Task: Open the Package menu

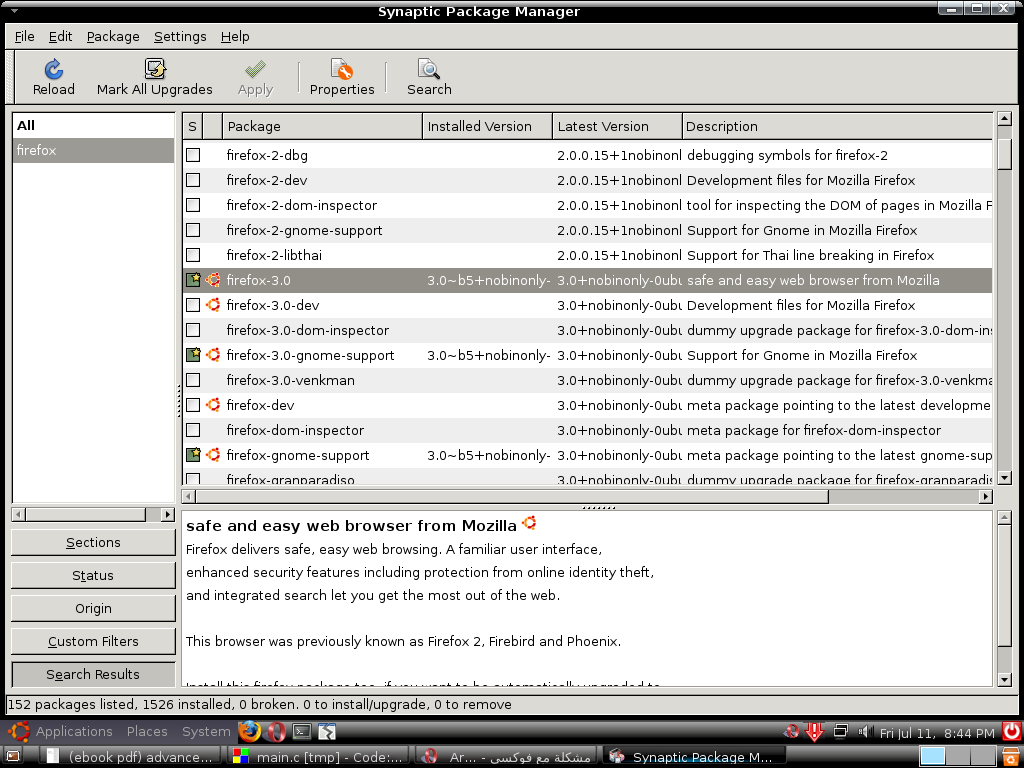Action: tap(113, 37)
